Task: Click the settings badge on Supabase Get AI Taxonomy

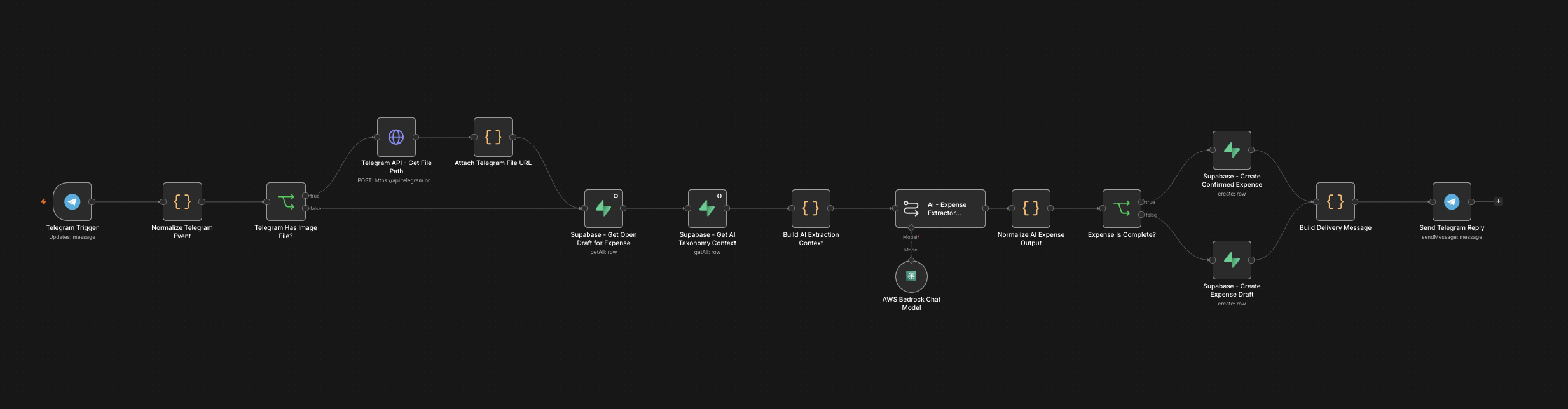Action: (x=719, y=196)
